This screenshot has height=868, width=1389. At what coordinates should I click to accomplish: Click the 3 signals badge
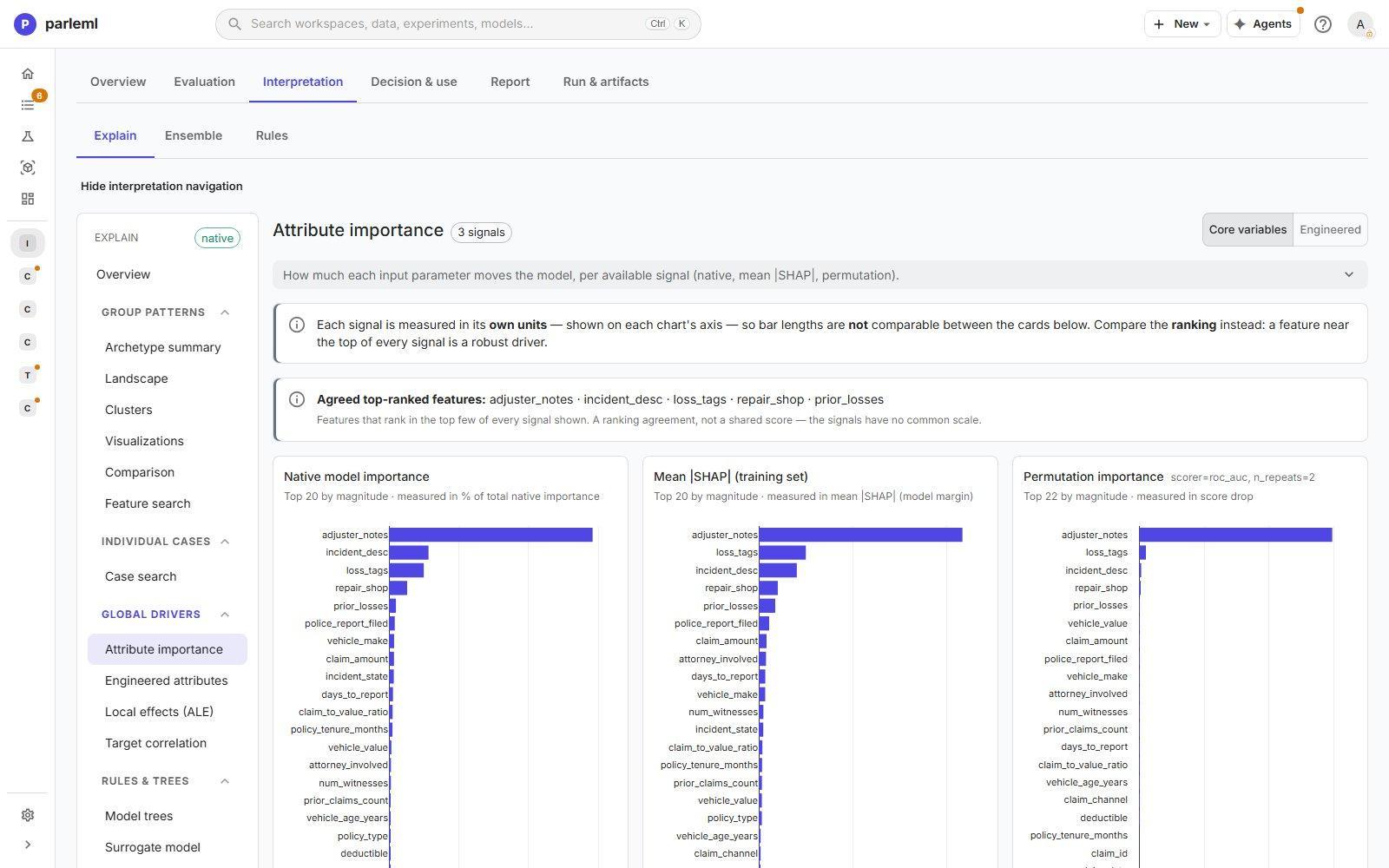tap(481, 232)
